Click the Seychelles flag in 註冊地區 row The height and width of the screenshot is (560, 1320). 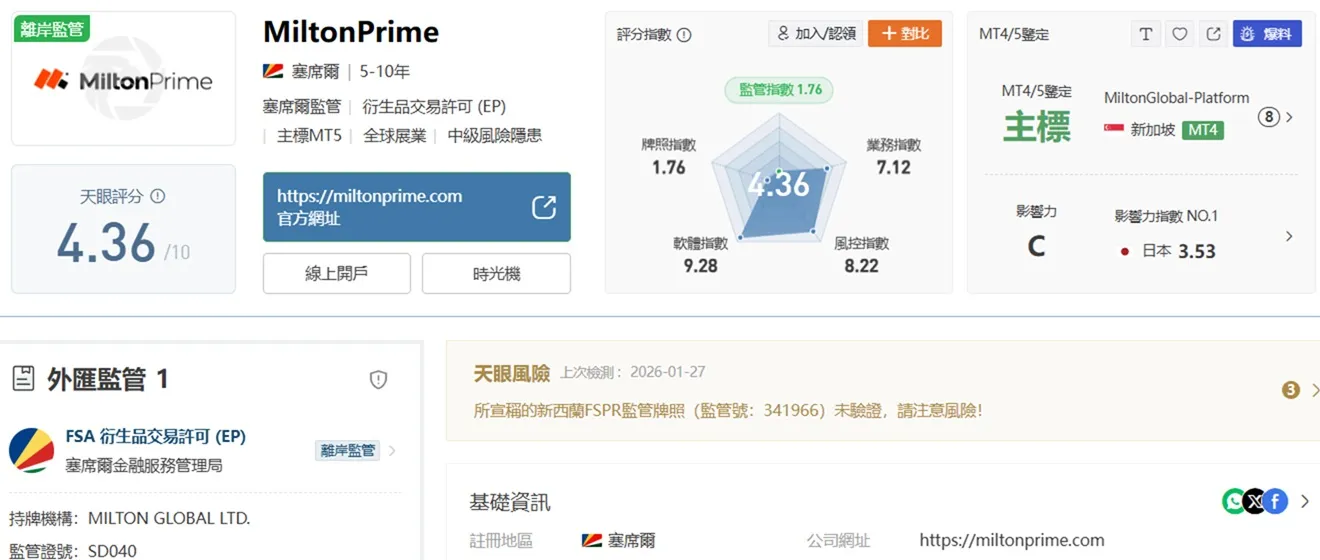[591, 540]
